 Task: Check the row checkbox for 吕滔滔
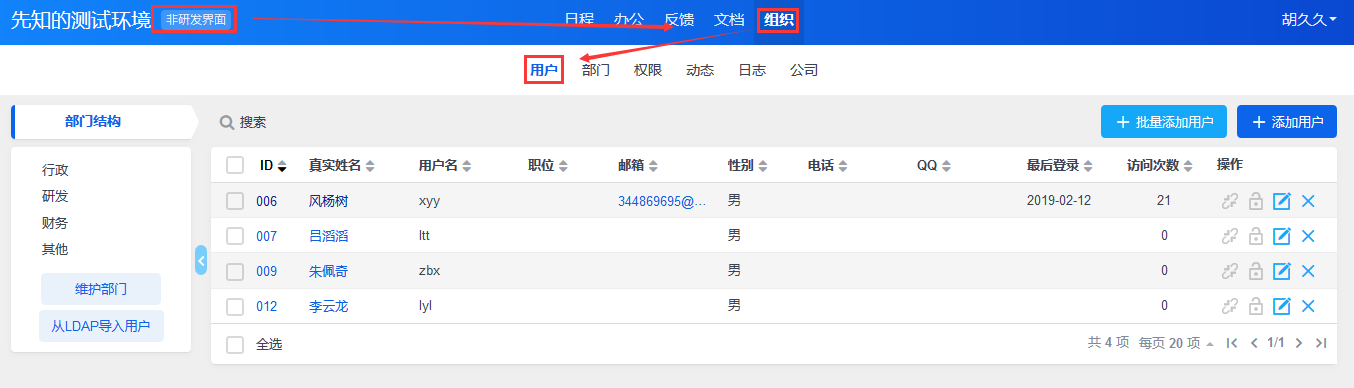pos(235,236)
